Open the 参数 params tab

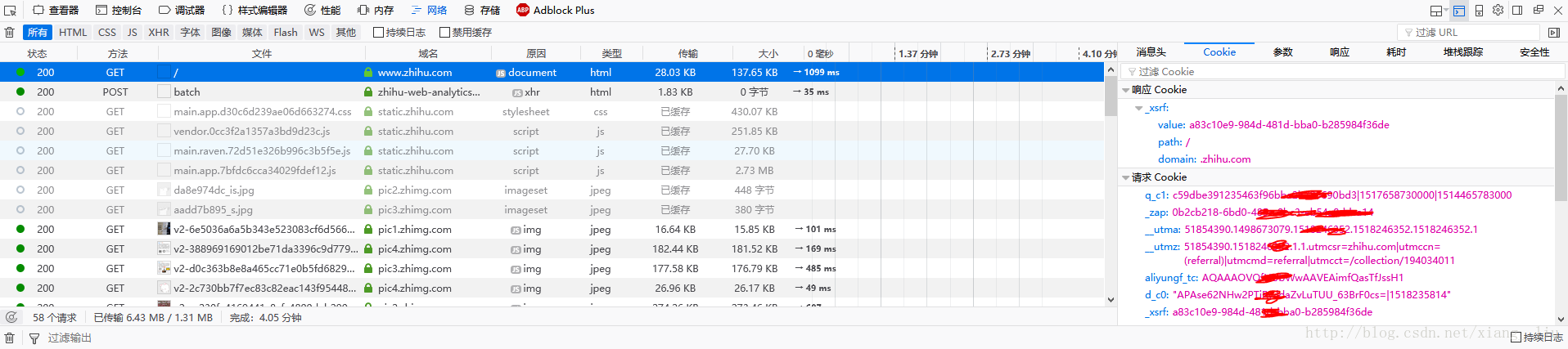tap(1282, 52)
